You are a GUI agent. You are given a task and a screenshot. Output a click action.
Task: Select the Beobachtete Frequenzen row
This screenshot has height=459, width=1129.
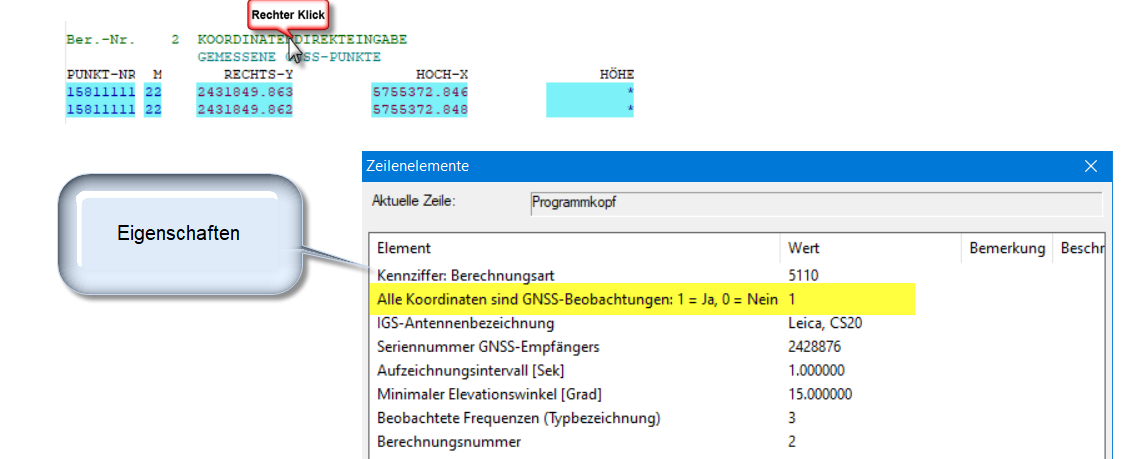click(518, 418)
